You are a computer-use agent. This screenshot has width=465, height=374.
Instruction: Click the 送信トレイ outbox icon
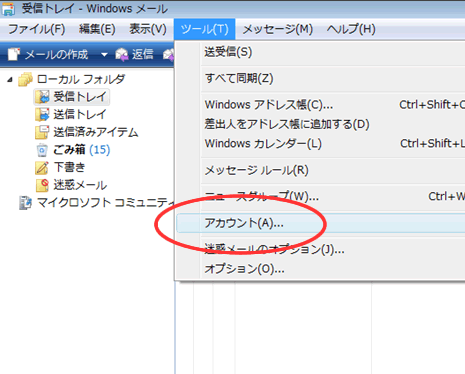coord(42,115)
